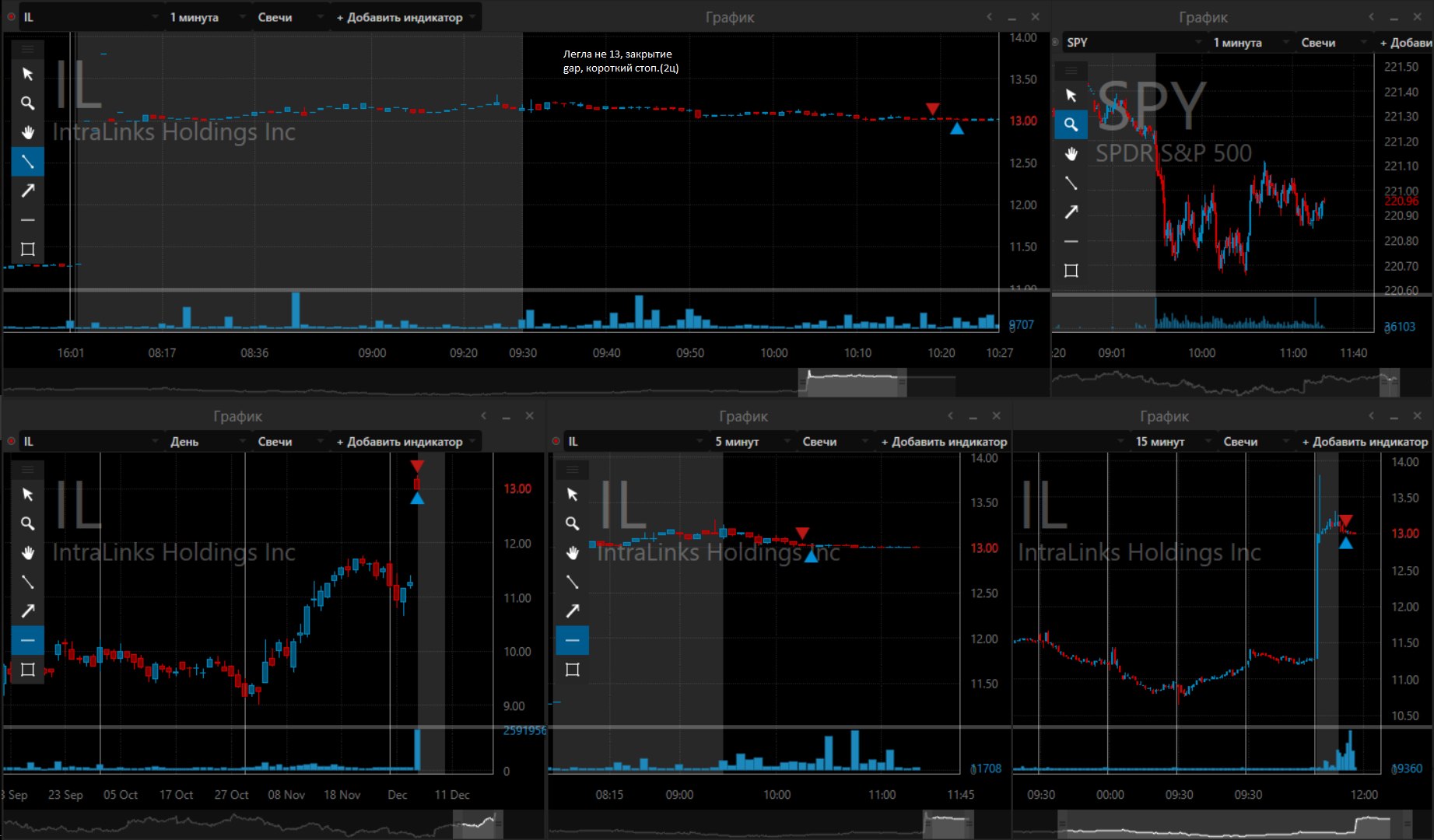Screen dimensions: 1434x840
Task: Select arrow drawing tool in top IL chart
Action: tap(28, 191)
